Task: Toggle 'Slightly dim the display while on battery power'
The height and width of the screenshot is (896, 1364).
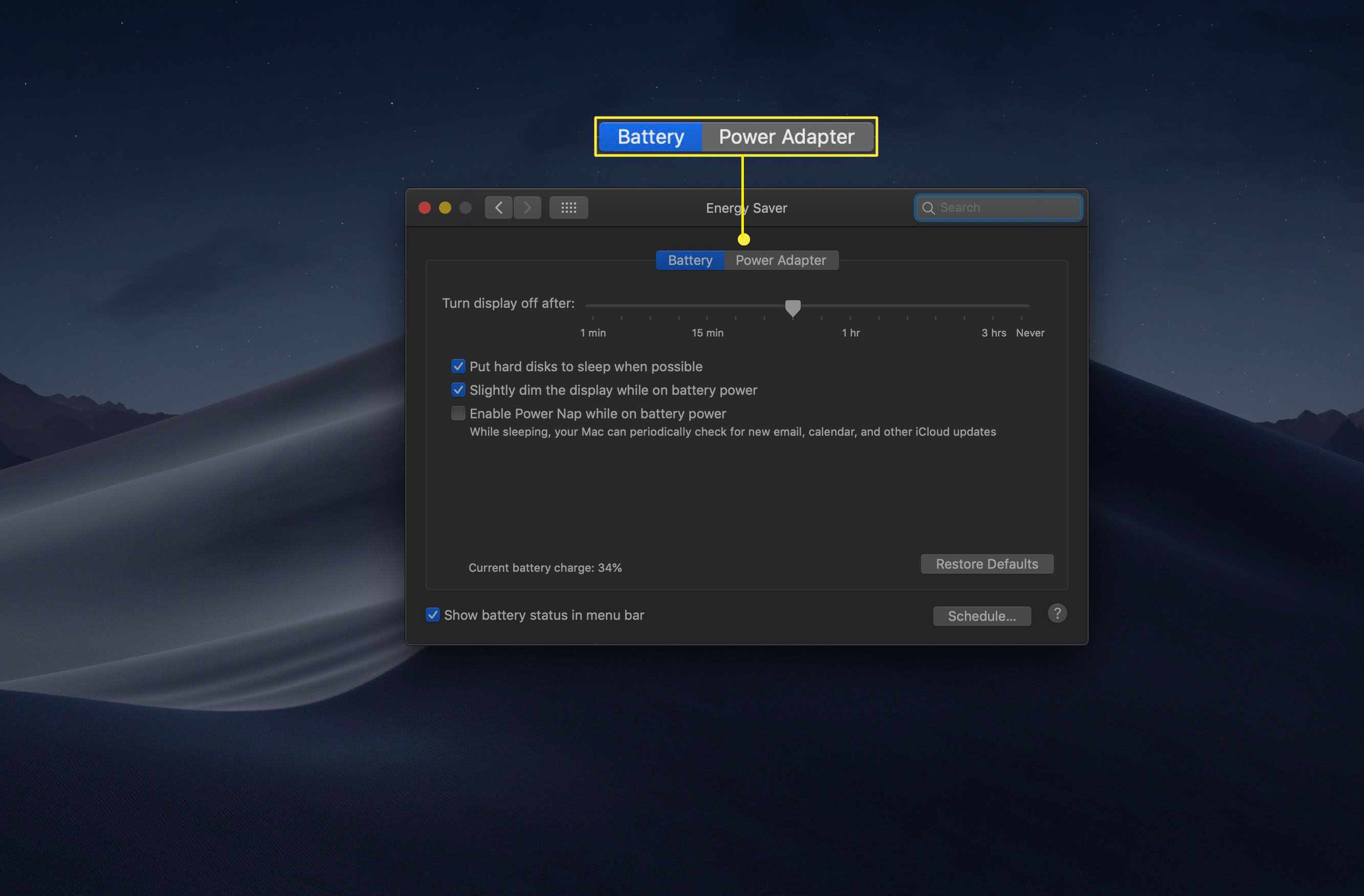Action: (x=457, y=390)
